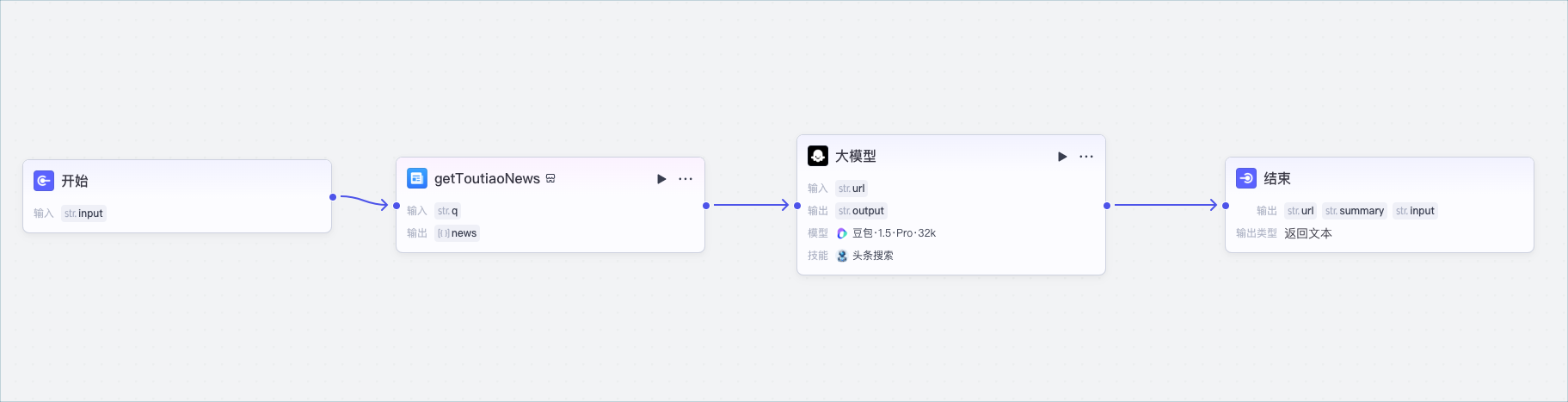
Task: Click the 结束 end node icon
Action: coord(1246,178)
